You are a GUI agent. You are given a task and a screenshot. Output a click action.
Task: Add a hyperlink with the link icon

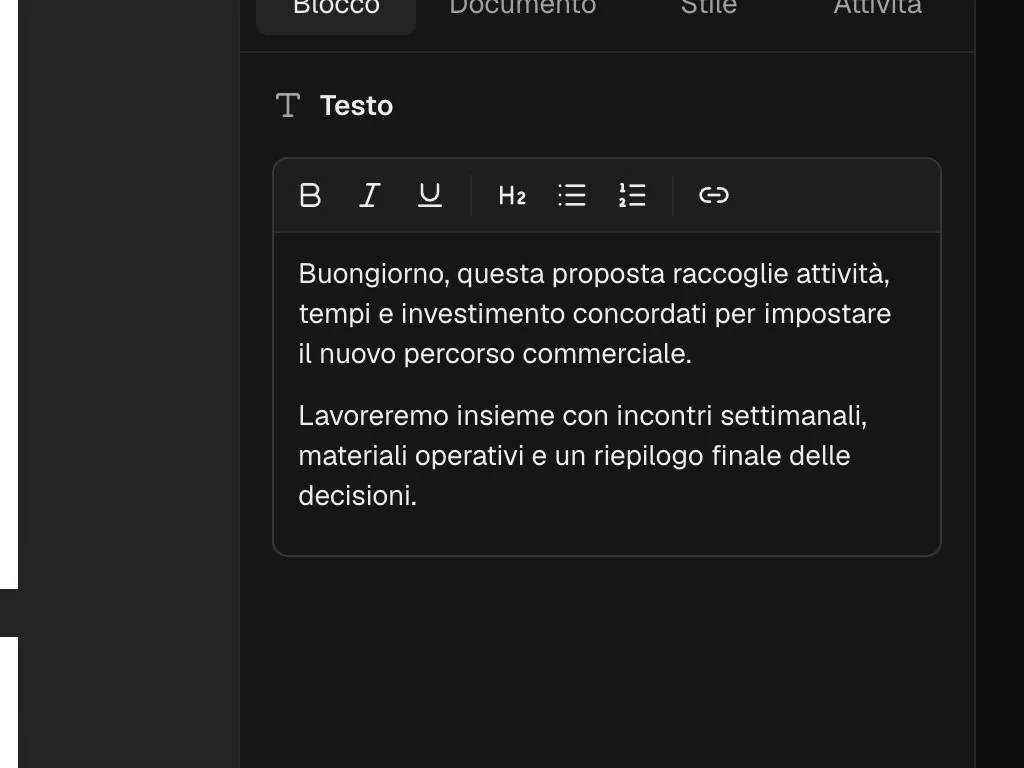[714, 195]
